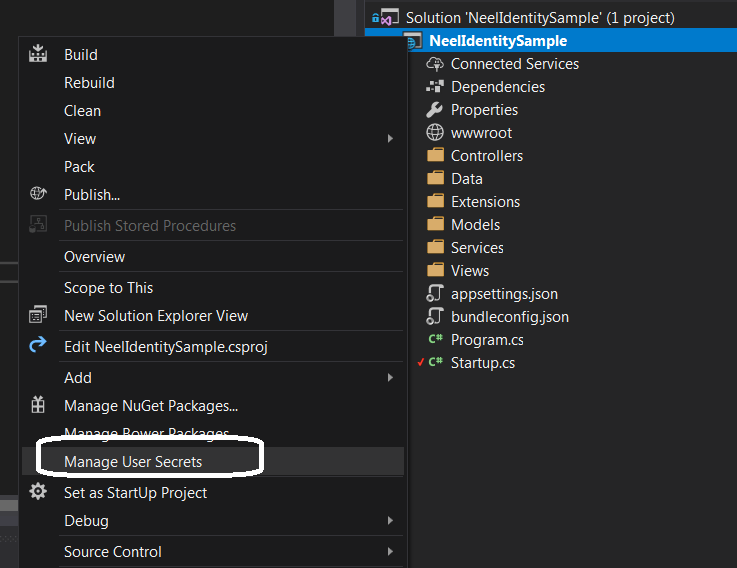The width and height of the screenshot is (737, 568).
Task: Click the gear icon for StartUp Project
Action: tap(38, 492)
